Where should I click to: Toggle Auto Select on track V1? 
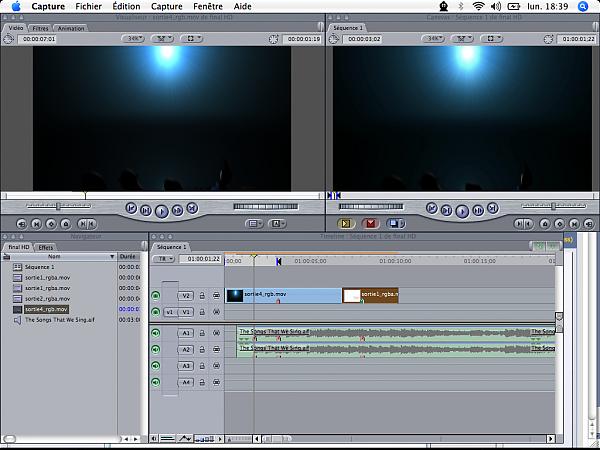[x=217, y=312]
